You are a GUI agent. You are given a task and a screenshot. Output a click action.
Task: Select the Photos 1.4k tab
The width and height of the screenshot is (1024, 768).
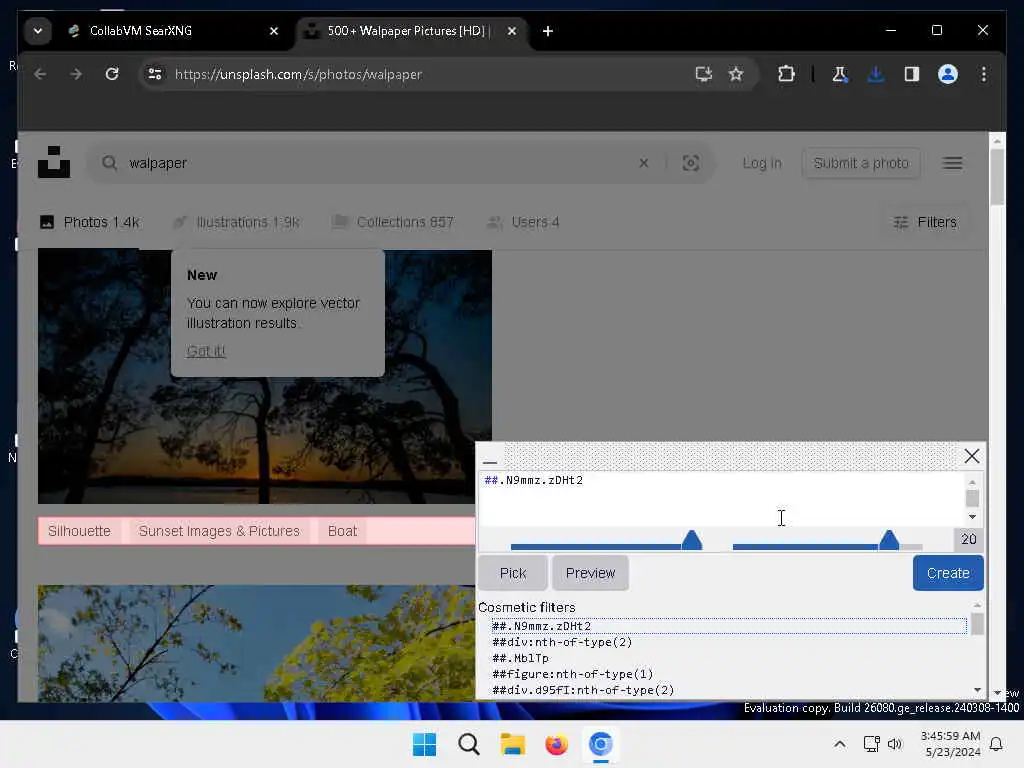coord(89,222)
